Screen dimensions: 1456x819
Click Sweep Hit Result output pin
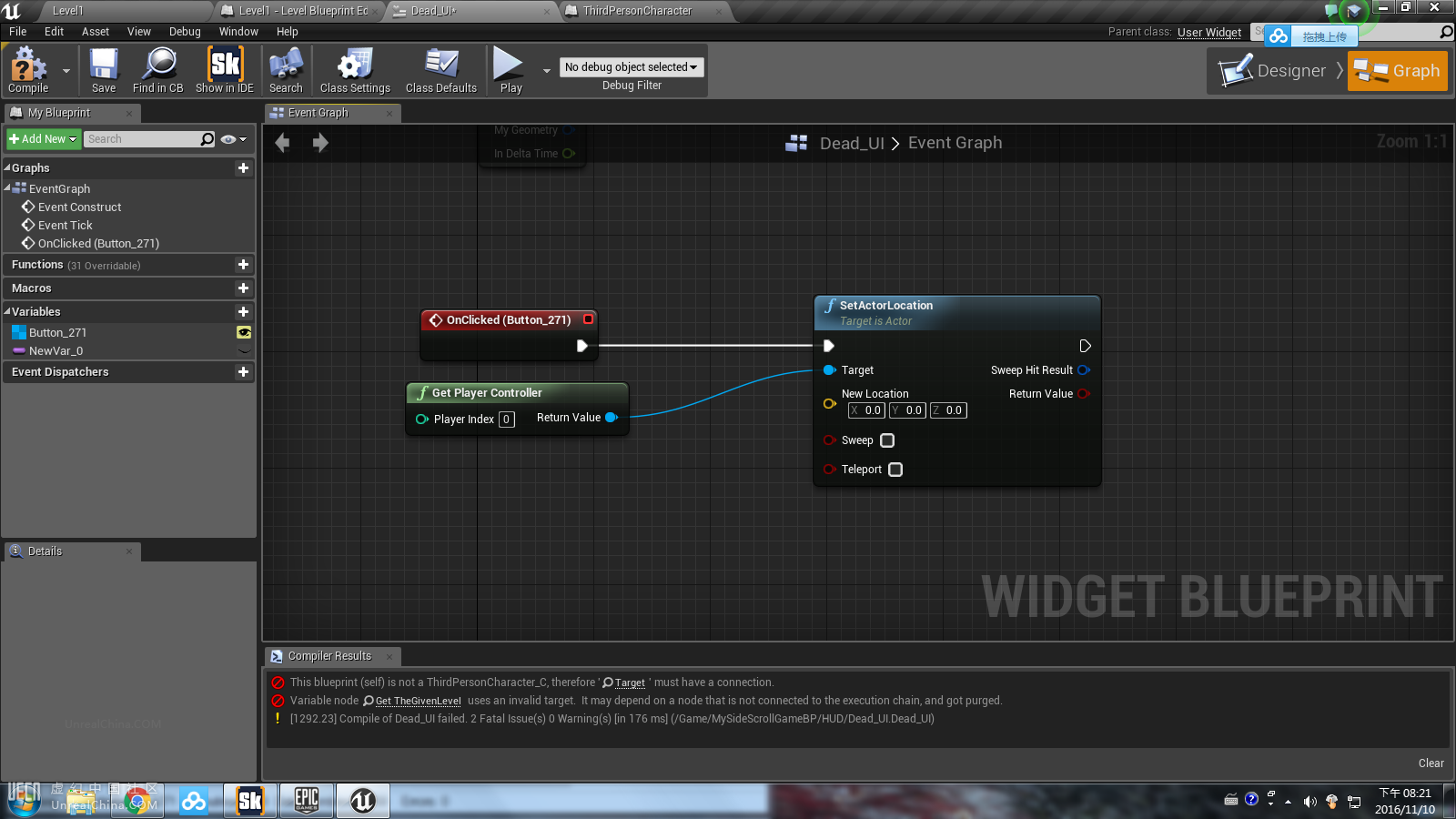(x=1083, y=369)
